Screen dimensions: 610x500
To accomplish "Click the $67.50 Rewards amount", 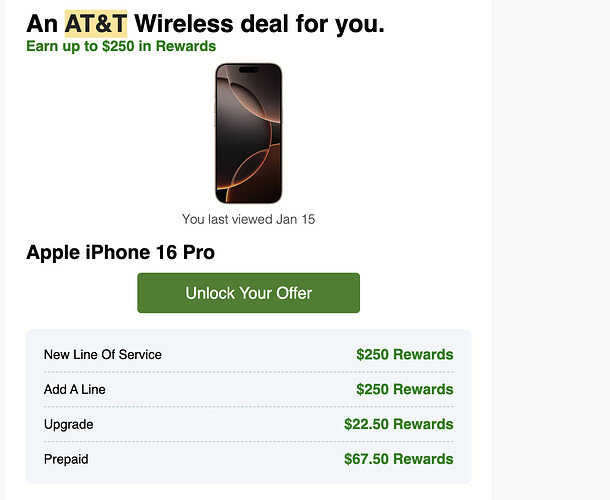I will (399, 459).
